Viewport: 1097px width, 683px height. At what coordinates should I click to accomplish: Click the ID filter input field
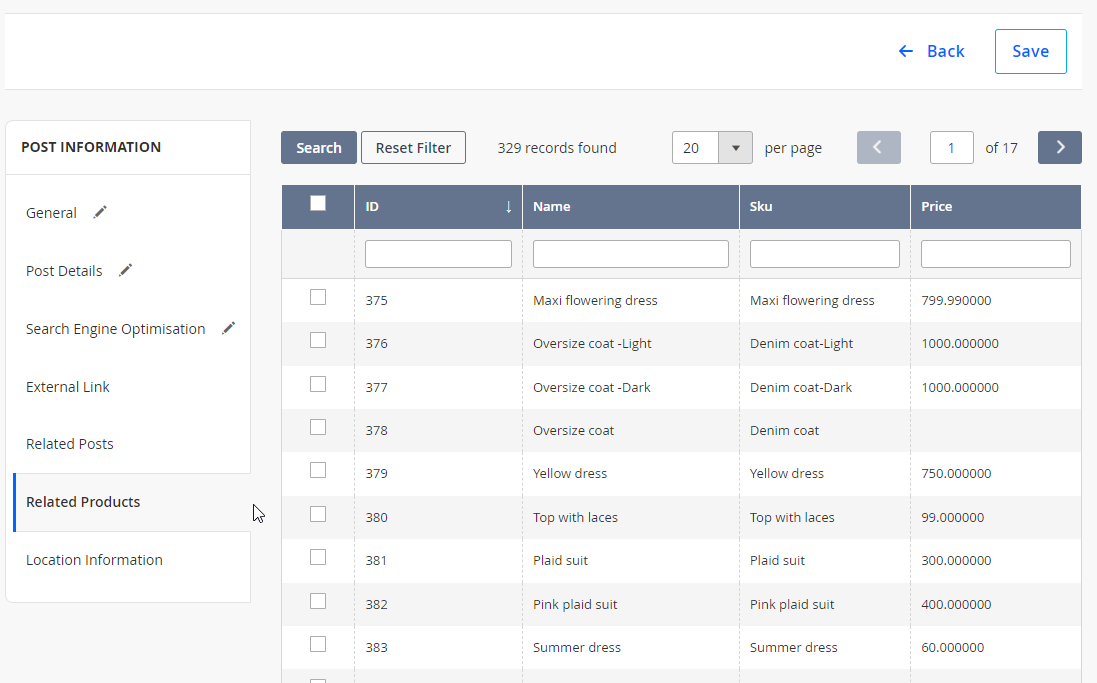click(x=438, y=254)
